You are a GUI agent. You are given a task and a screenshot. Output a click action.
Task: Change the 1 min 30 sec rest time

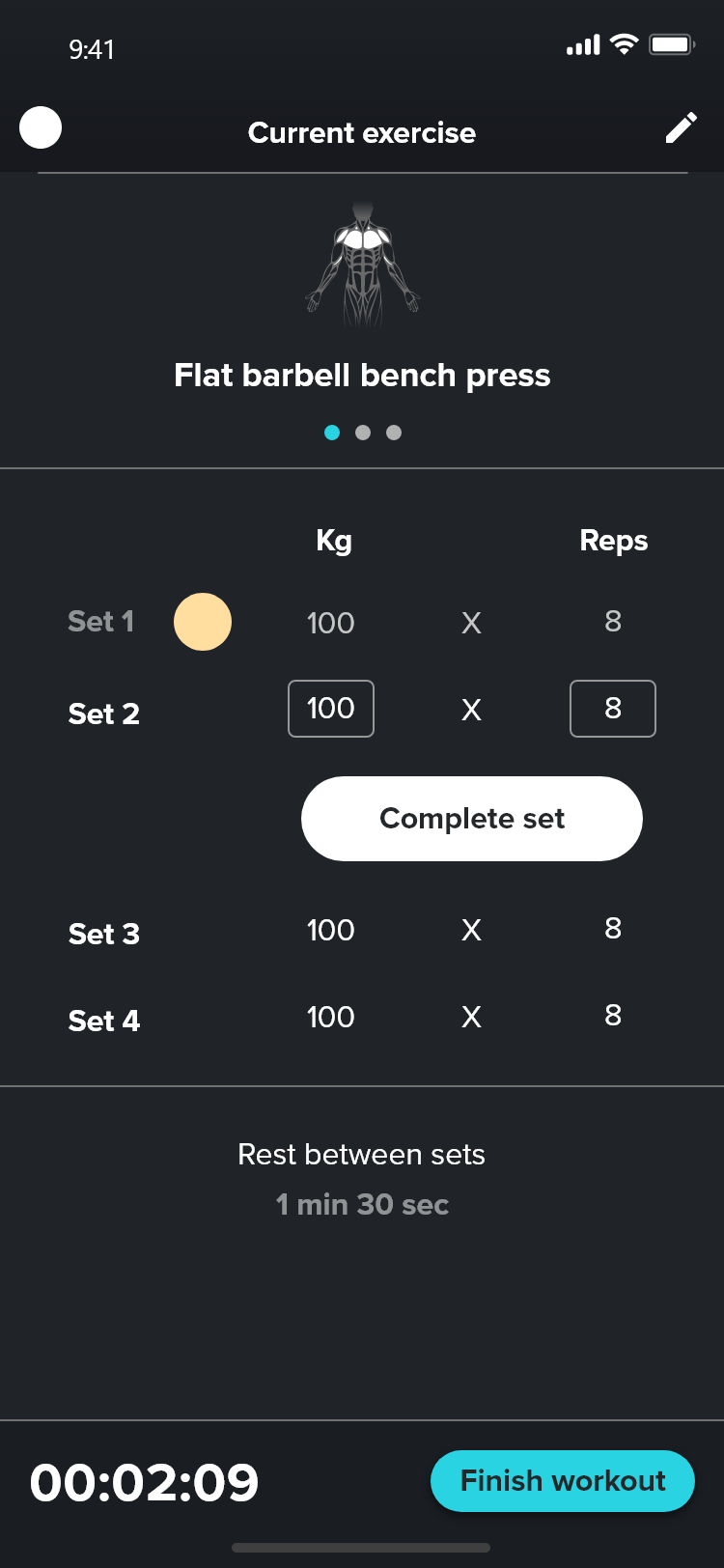tap(362, 1204)
